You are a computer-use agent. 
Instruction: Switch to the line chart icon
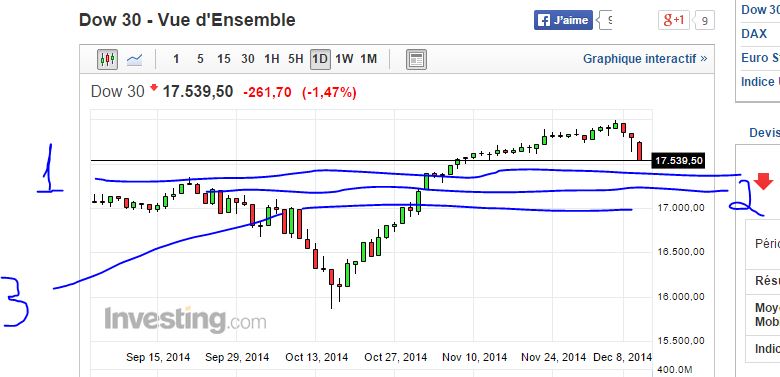pyautogui.click(x=134, y=60)
